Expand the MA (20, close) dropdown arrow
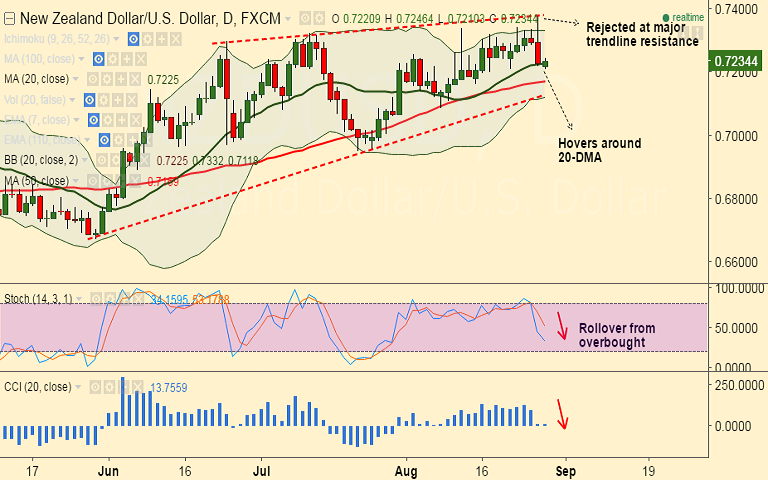 75,79
